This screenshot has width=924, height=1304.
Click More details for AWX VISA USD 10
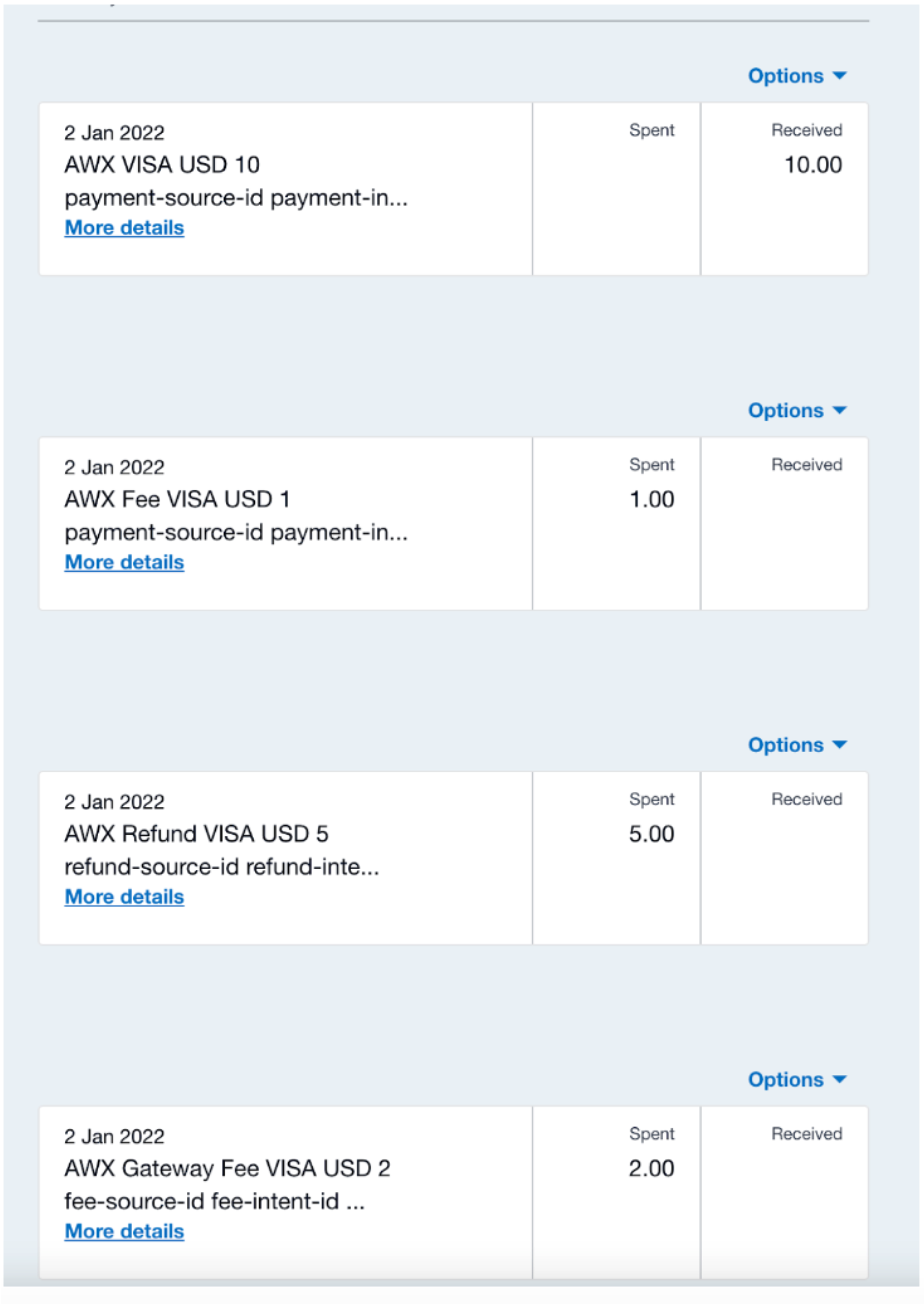pyautogui.click(x=124, y=228)
